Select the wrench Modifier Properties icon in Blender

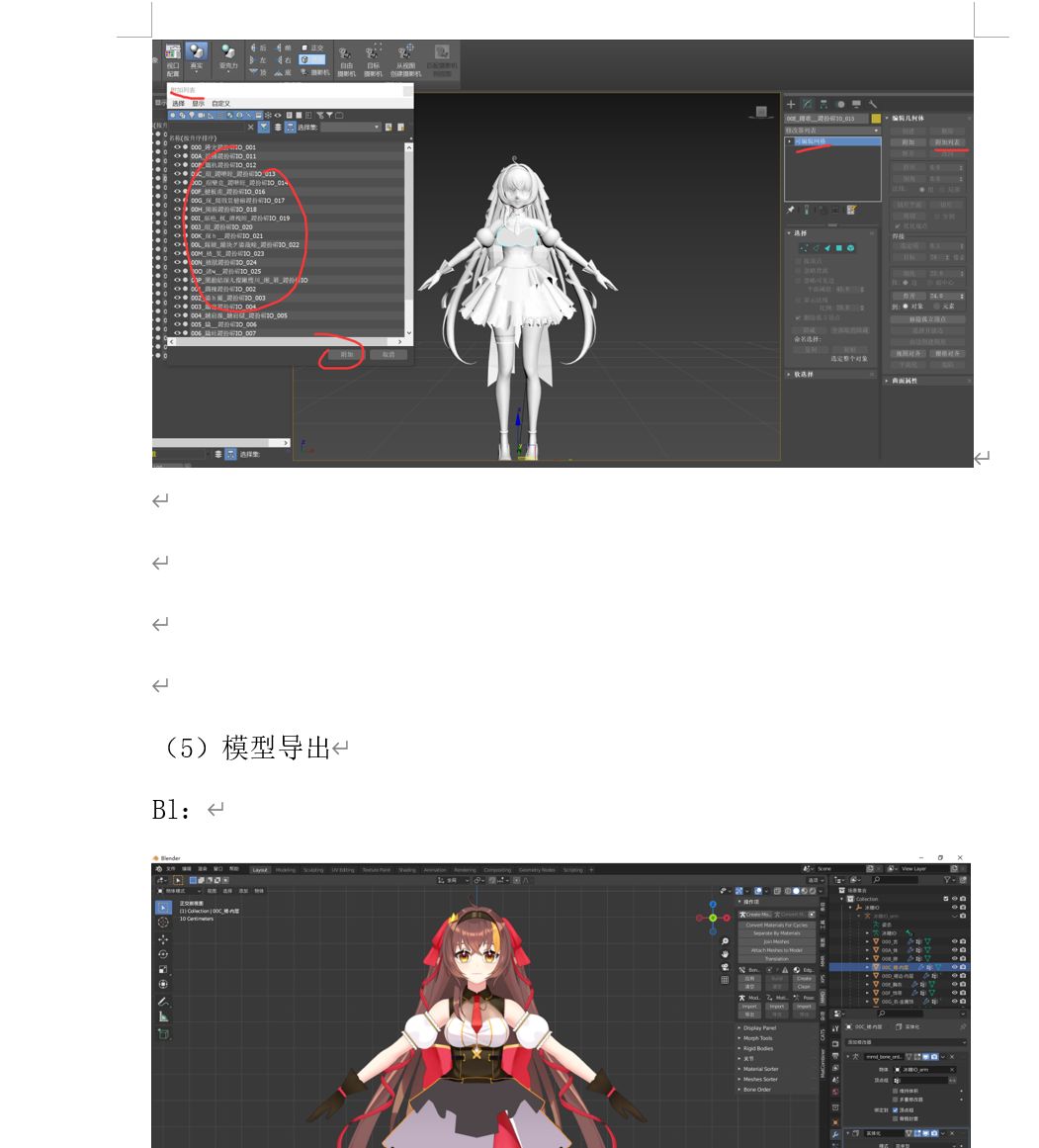[835, 1133]
